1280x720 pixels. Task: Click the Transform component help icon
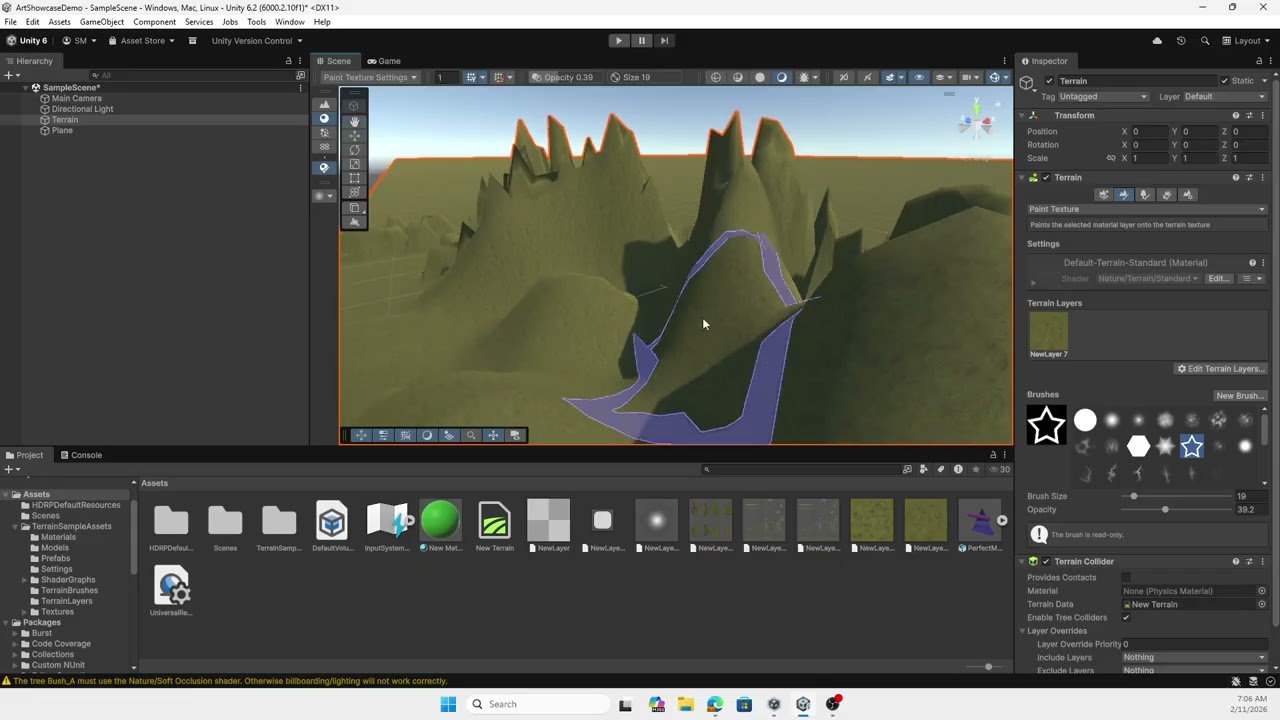coord(1235,115)
